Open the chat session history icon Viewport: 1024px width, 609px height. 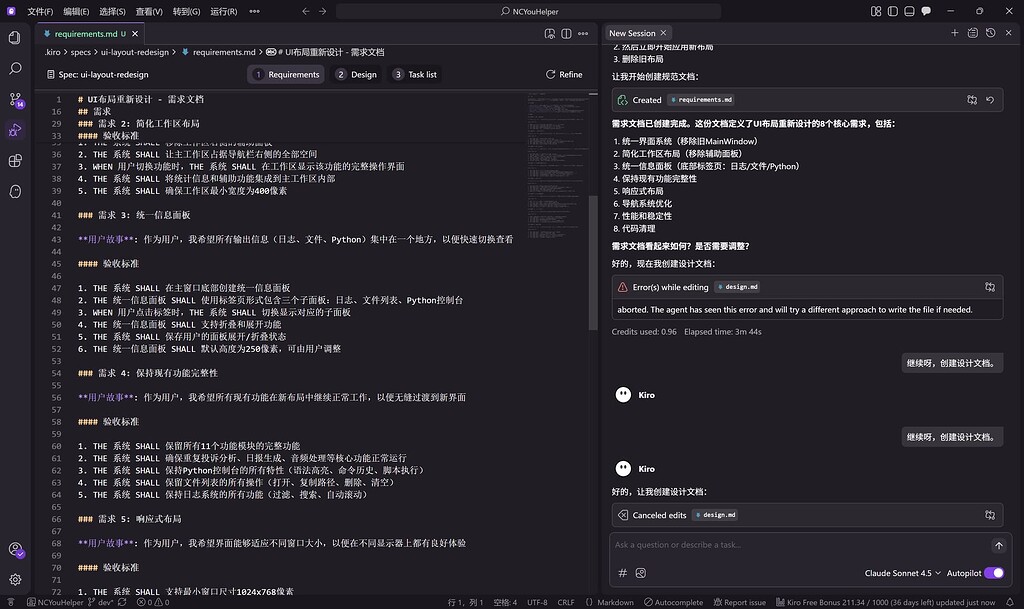tap(991, 33)
